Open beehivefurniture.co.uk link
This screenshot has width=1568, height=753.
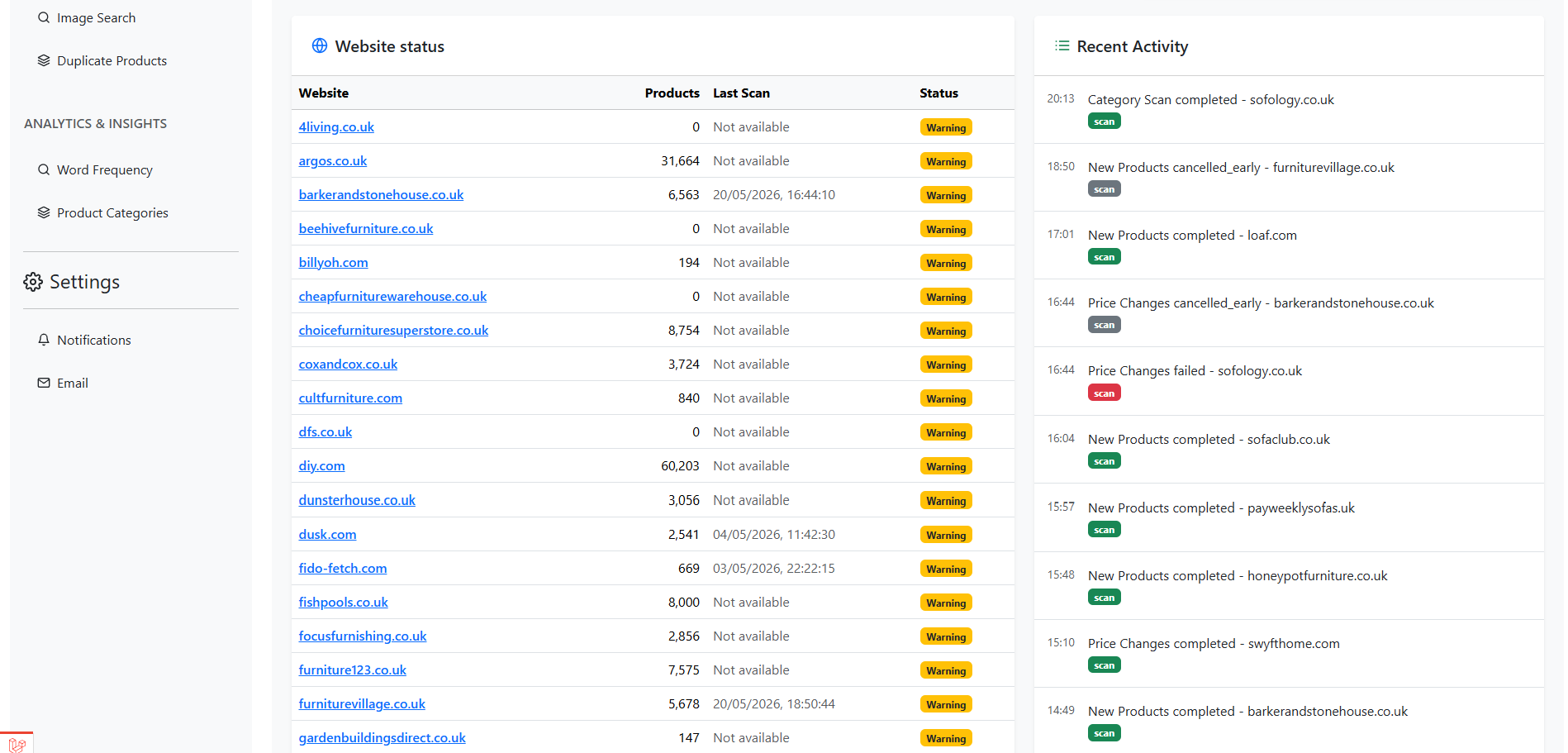tap(366, 228)
